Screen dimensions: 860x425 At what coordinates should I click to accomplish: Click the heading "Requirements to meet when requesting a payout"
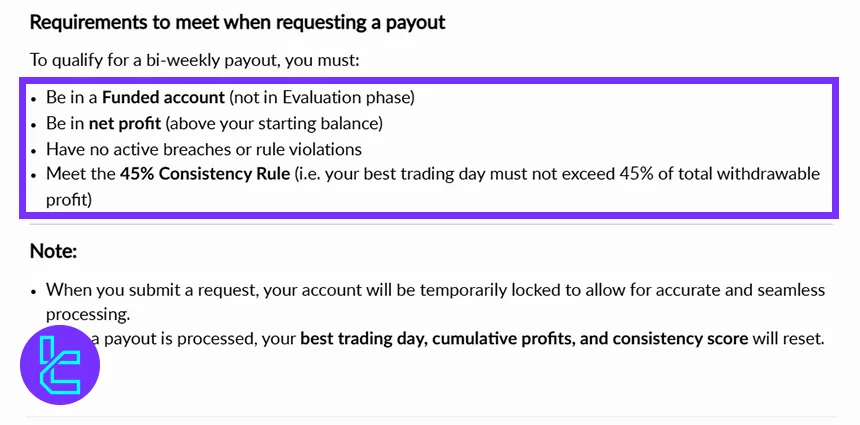point(237,22)
